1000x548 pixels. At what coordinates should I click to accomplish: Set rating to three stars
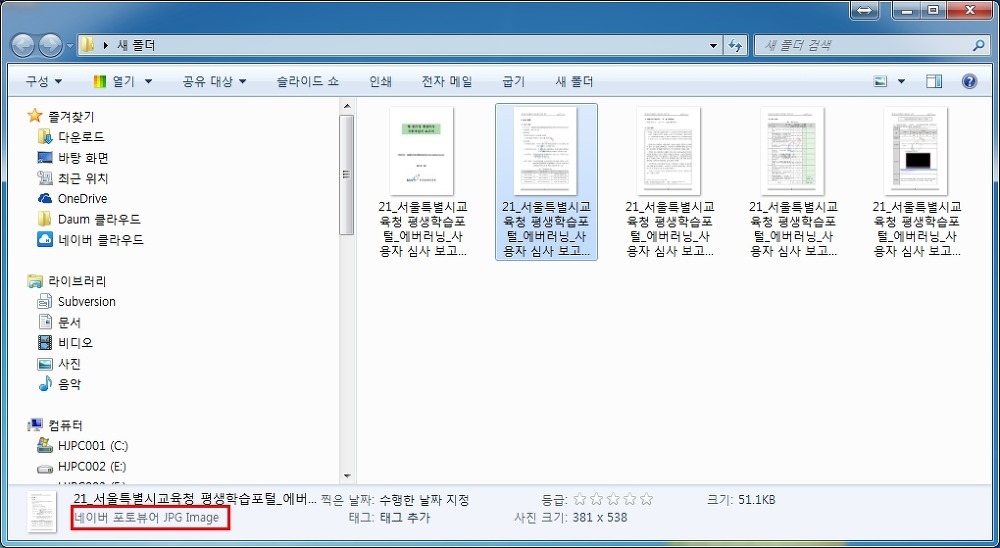click(613, 499)
